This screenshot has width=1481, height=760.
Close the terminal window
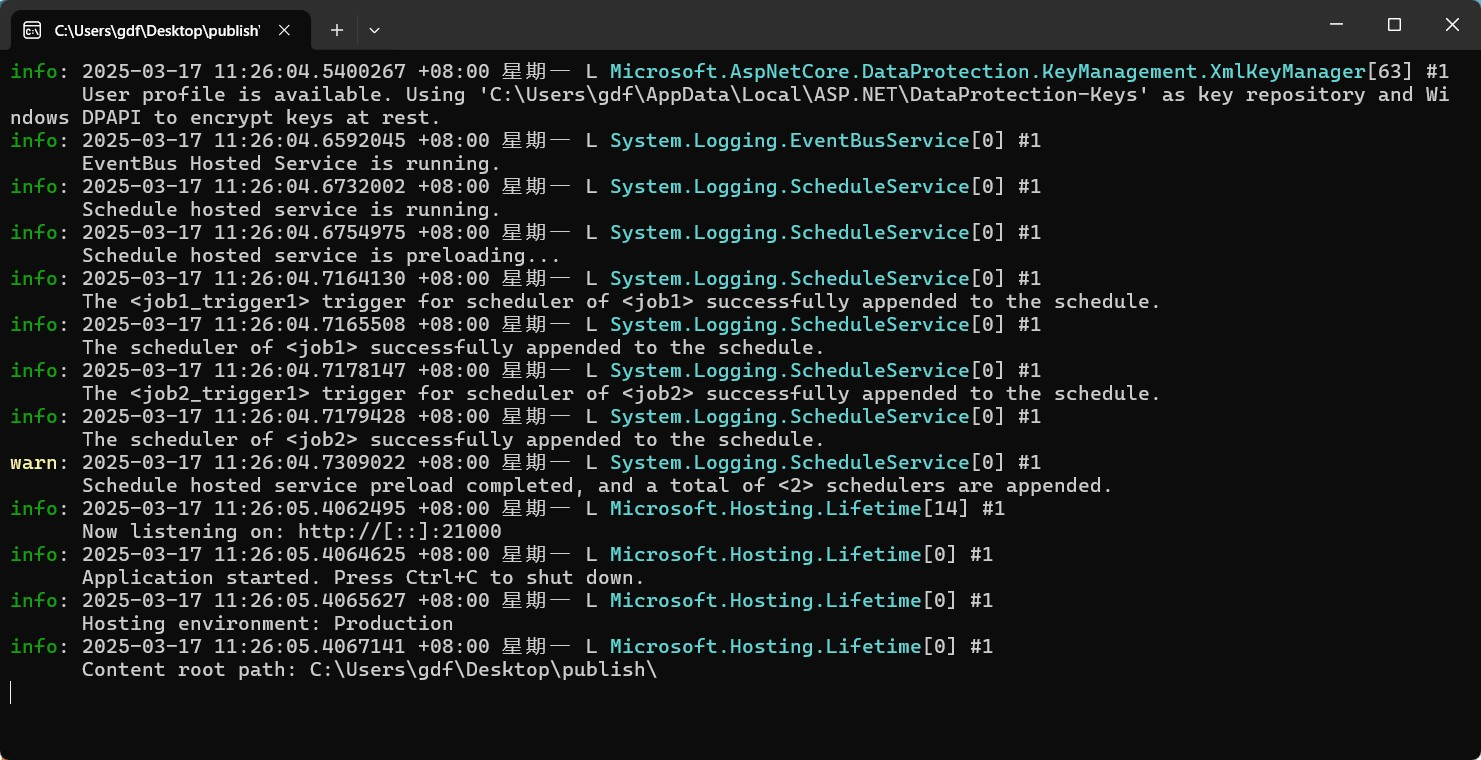coord(1452,24)
